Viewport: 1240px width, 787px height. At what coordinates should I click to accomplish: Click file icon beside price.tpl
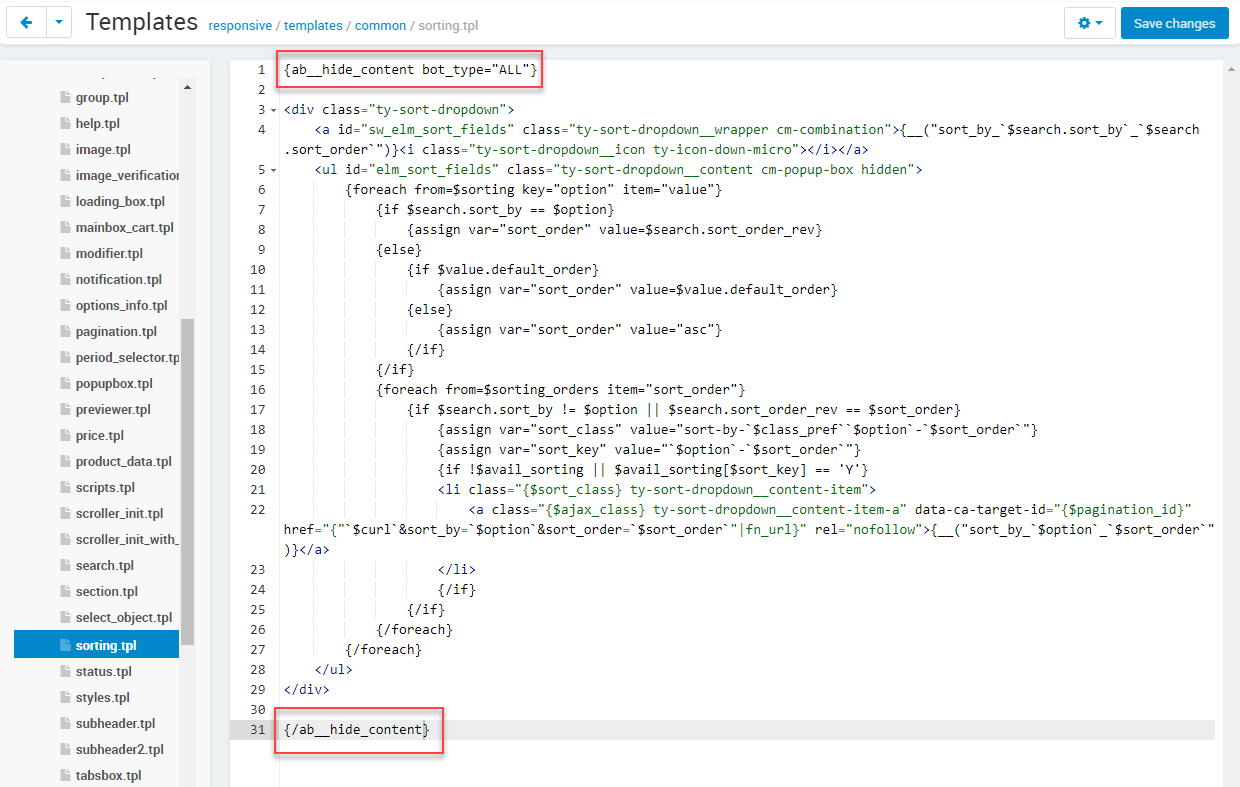[x=66, y=436]
